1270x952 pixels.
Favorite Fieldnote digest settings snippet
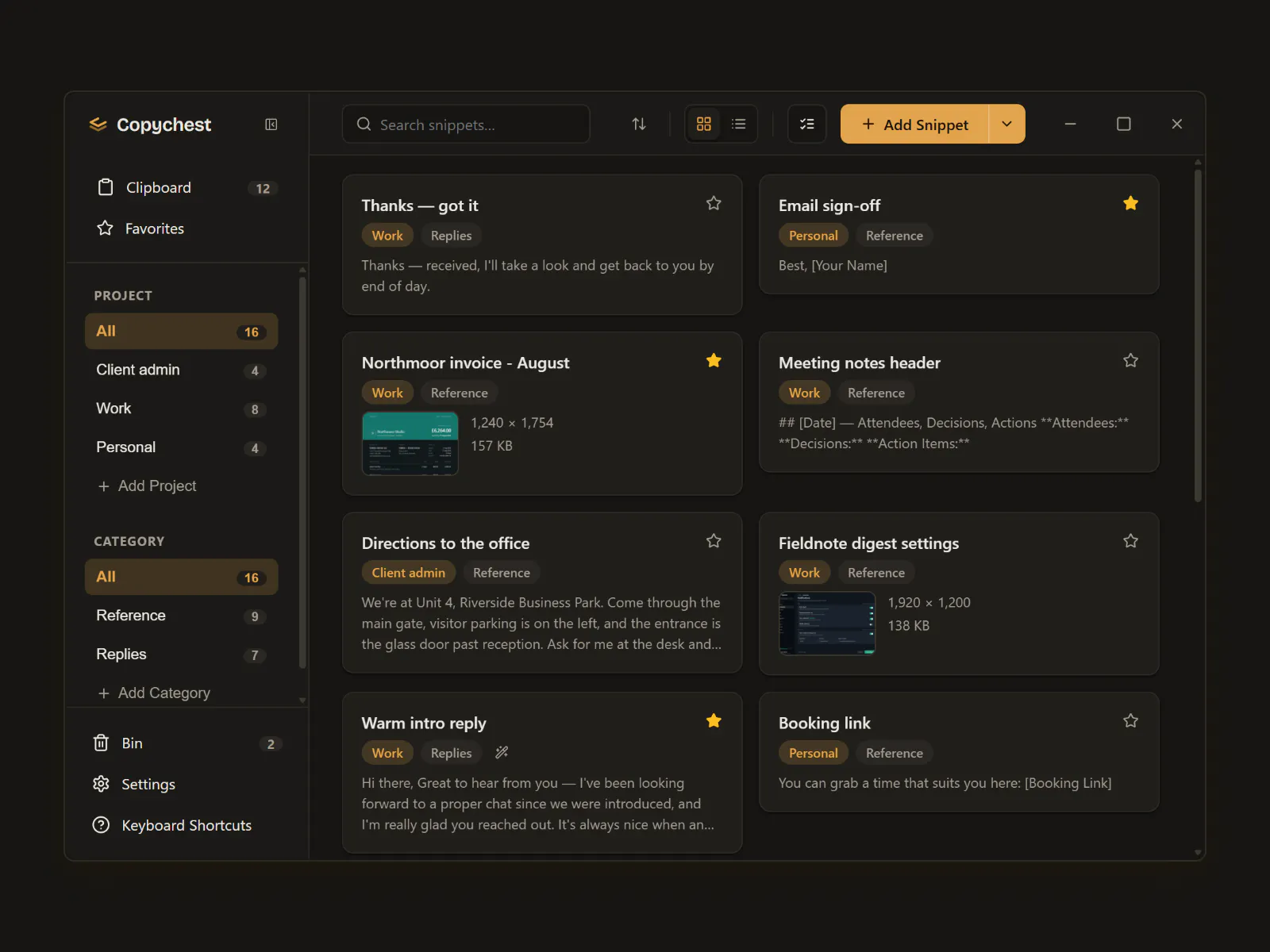click(x=1131, y=541)
